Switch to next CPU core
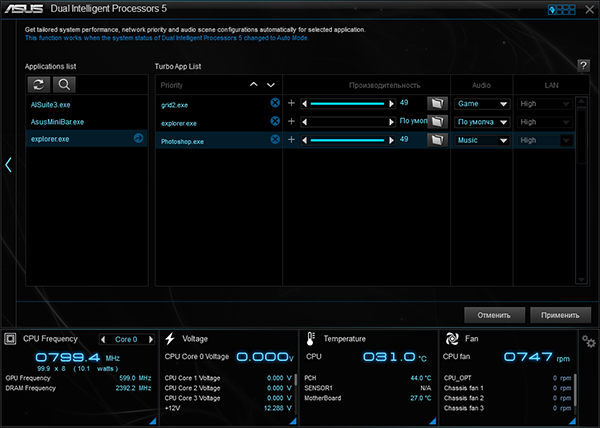This screenshot has width=600, height=428. (151, 339)
